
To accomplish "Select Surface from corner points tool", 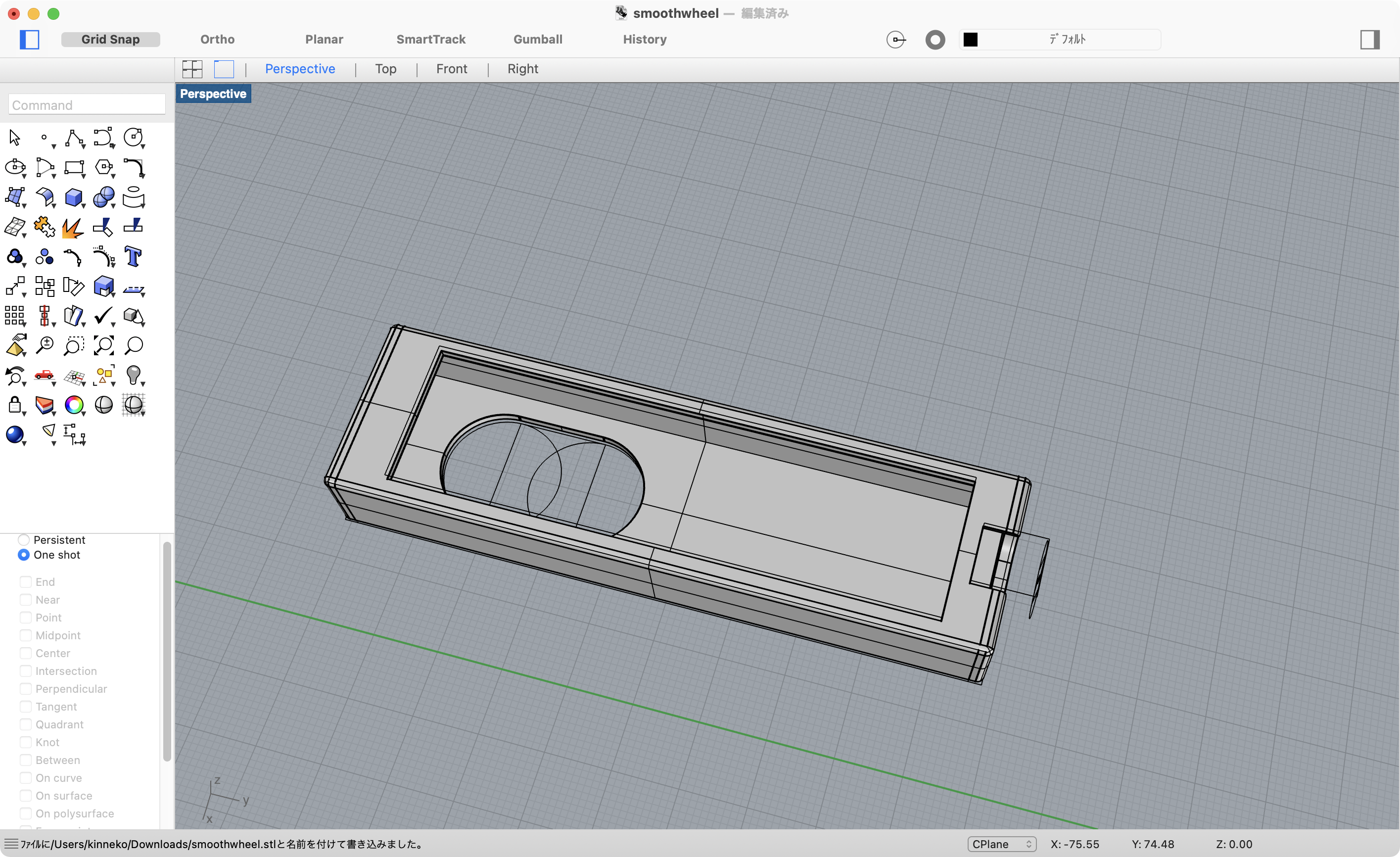I will click(15, 197).
